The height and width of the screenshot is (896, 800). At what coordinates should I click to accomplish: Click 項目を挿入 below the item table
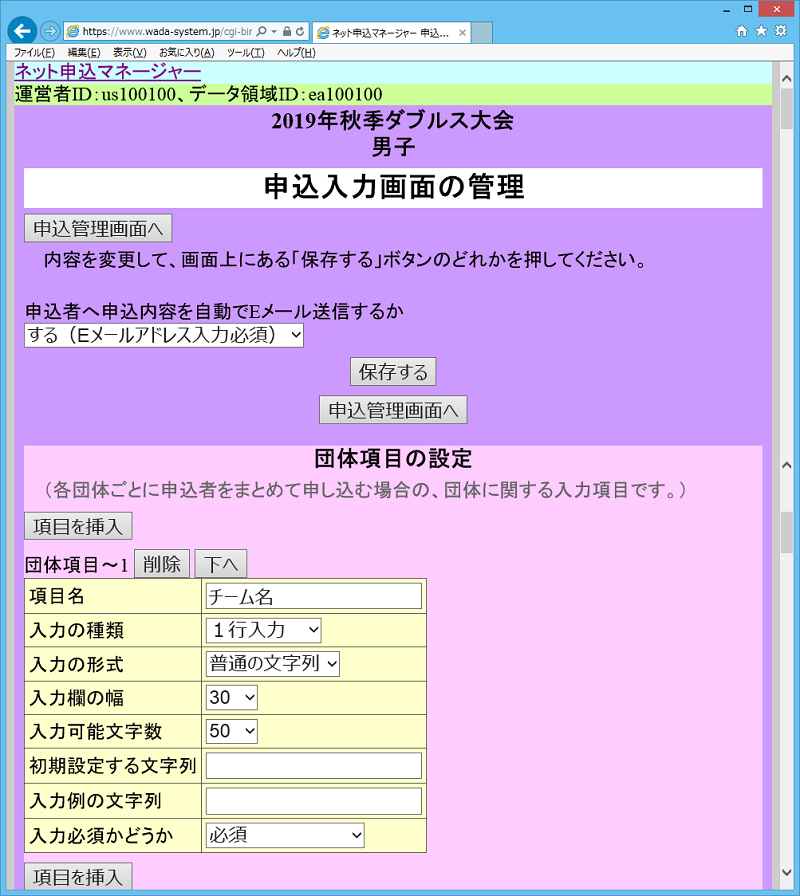(78, 877)
